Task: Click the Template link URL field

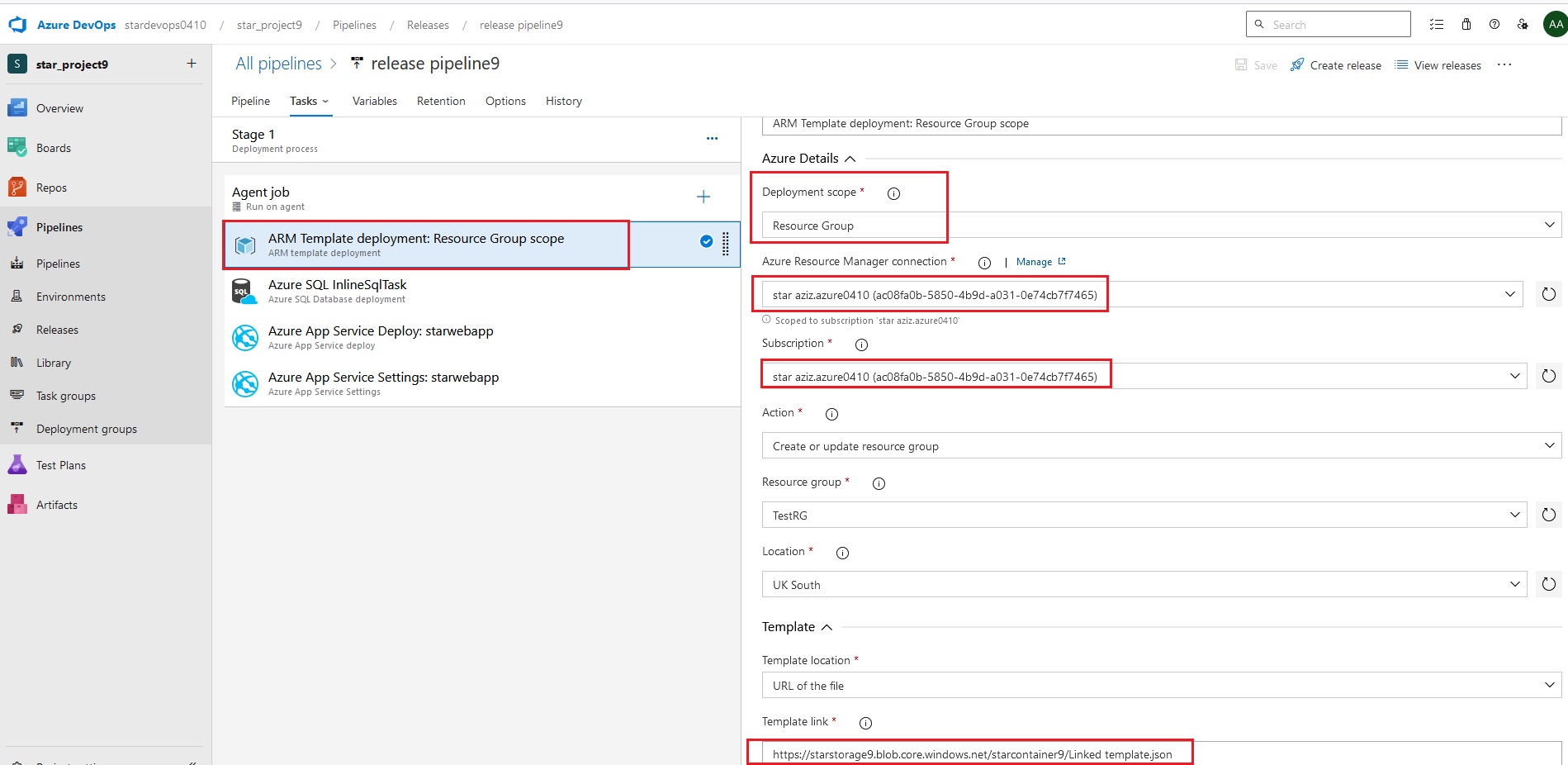Action: [x=1162, y=753]
